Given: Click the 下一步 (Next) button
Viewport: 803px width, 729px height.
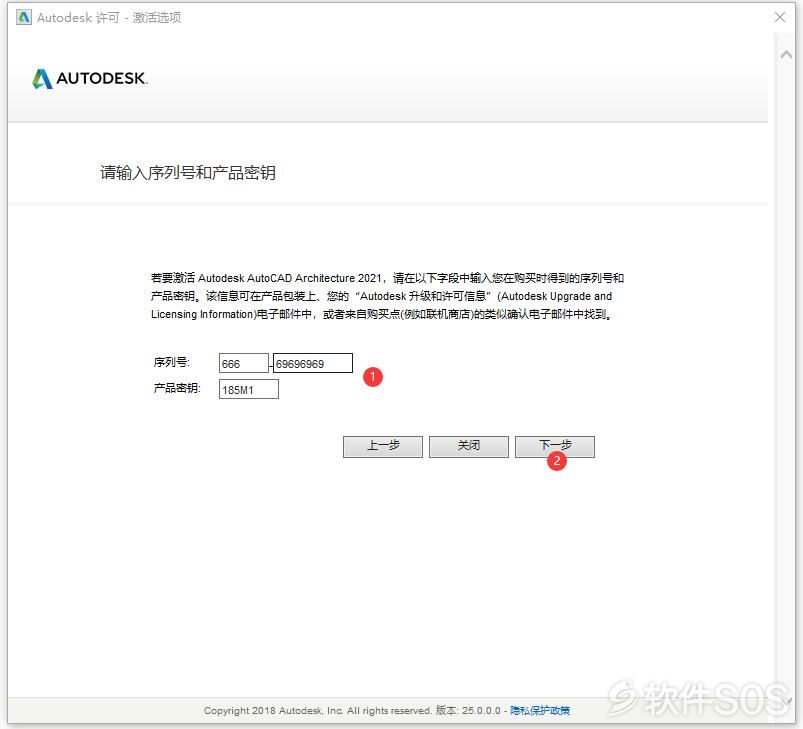Looking at the screenshot, I should pyautogui.click(x=555, y=446).
